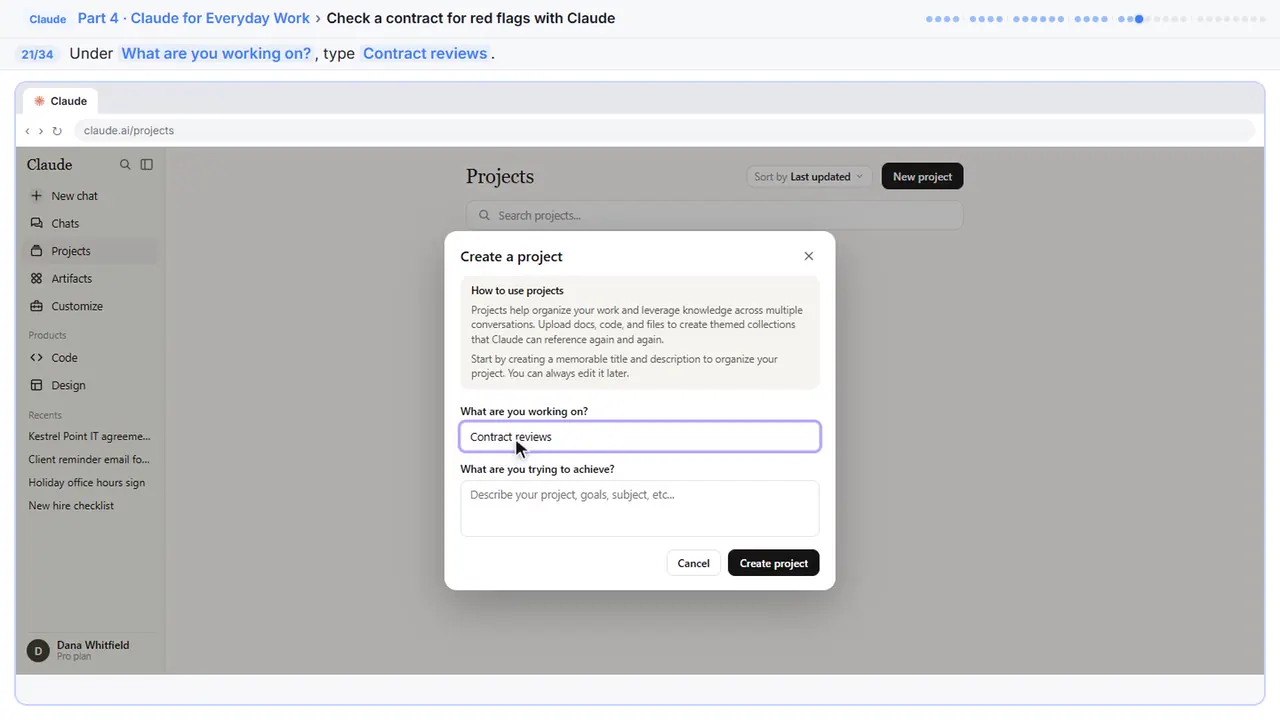Click the project name field with Contract reviews
This screenshot has height=720, width=1280.
640,437
